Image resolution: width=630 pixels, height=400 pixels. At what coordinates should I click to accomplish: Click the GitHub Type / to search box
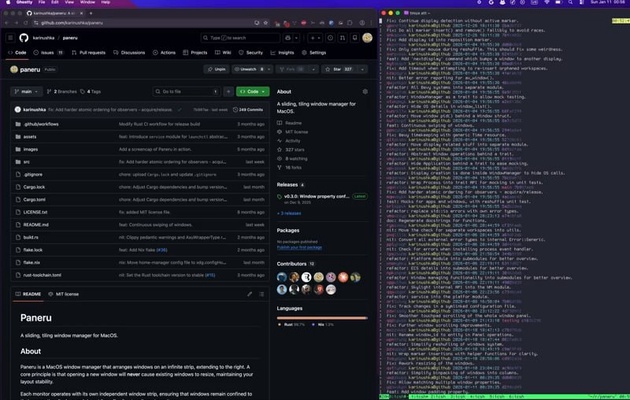pyautogui.click(x=240, y=38)
